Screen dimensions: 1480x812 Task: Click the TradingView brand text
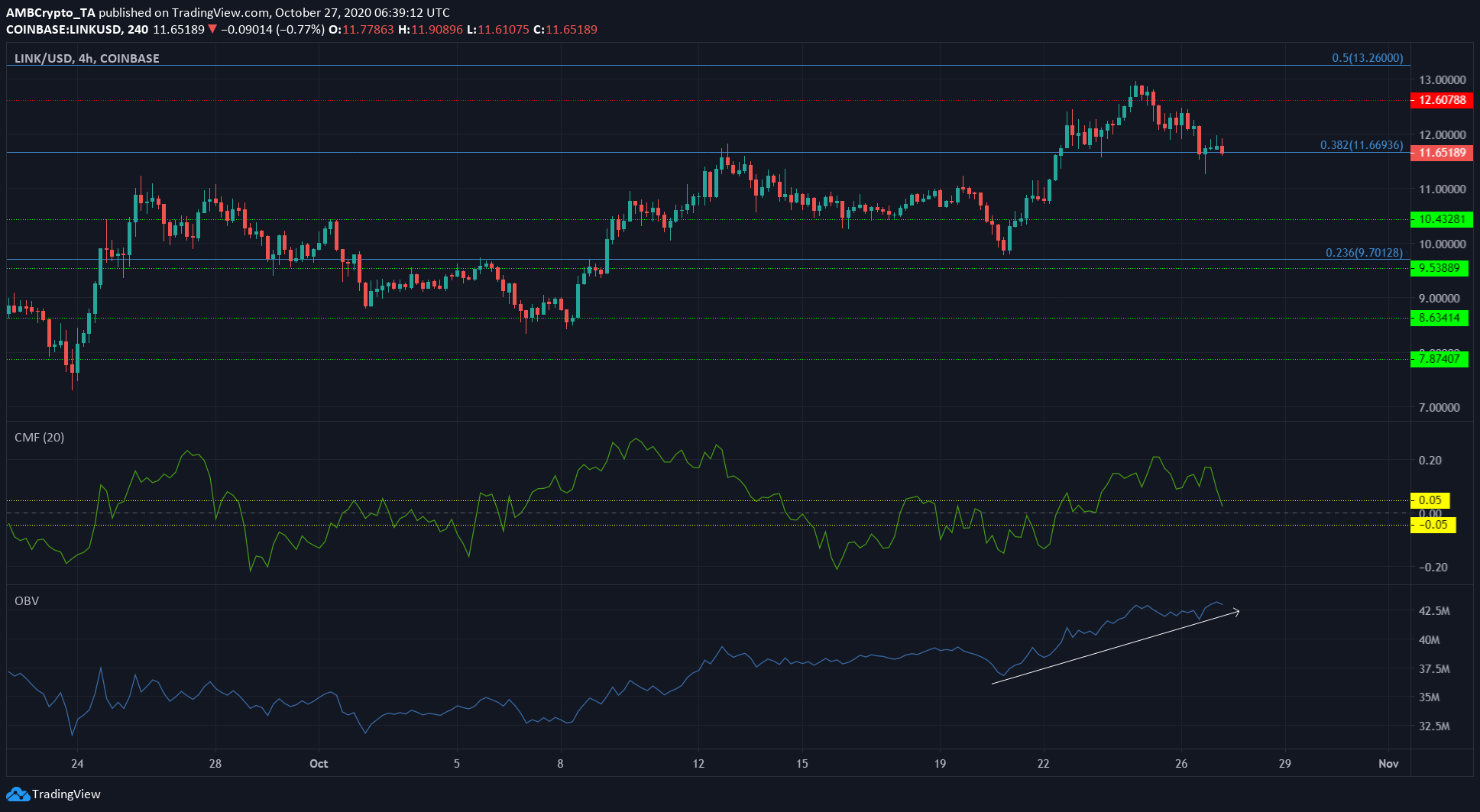pyautogui.click(x=66, y=794)
